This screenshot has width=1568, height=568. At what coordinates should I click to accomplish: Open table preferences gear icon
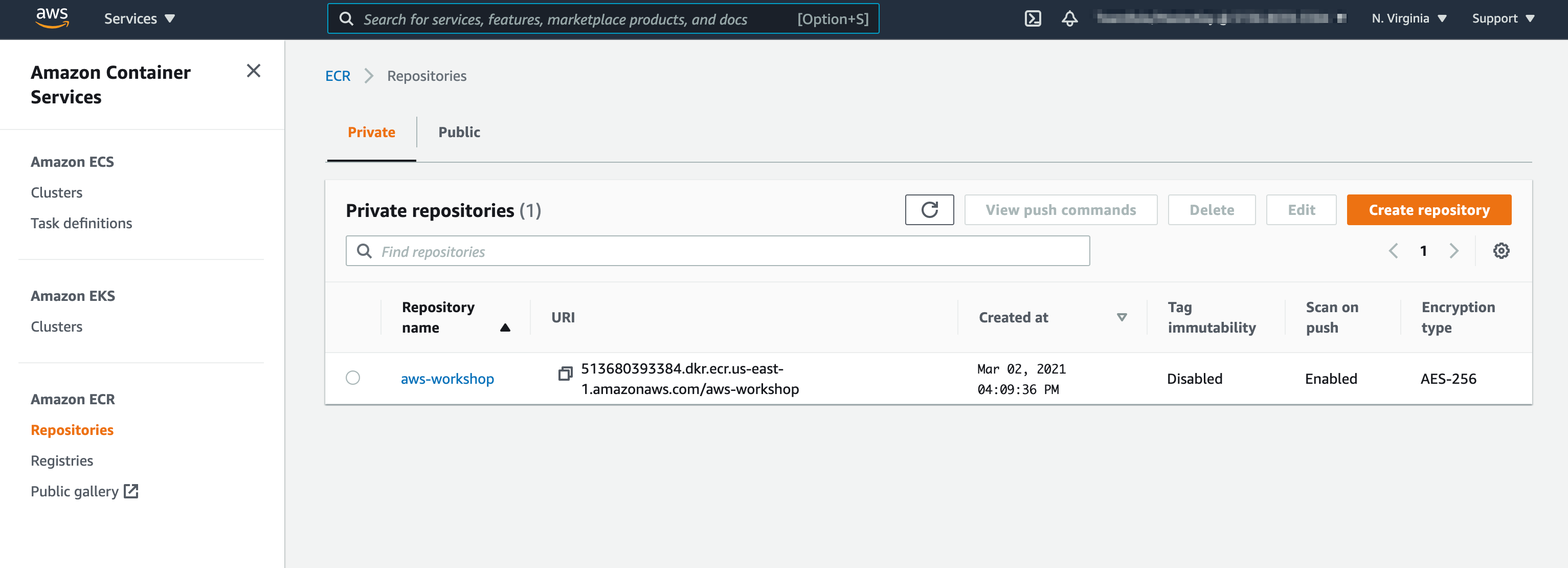click(x=1500, y=251)
